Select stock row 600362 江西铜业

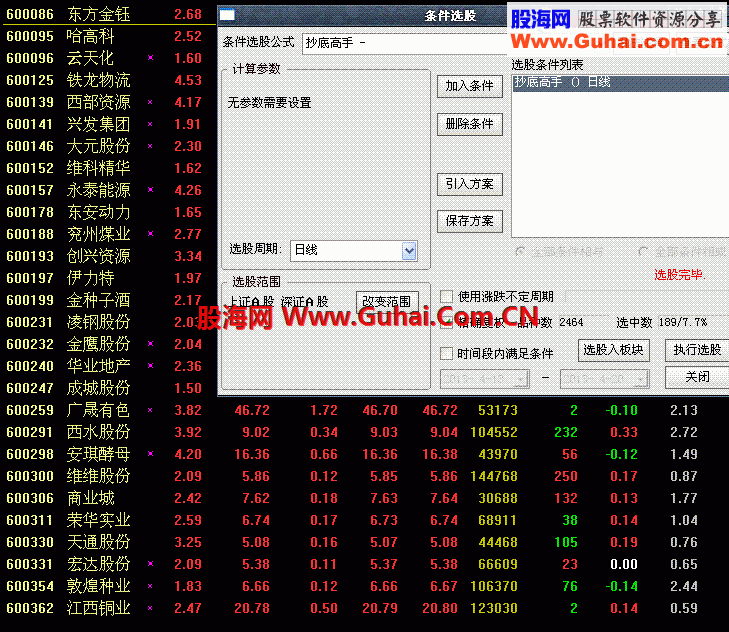(351, 608)
